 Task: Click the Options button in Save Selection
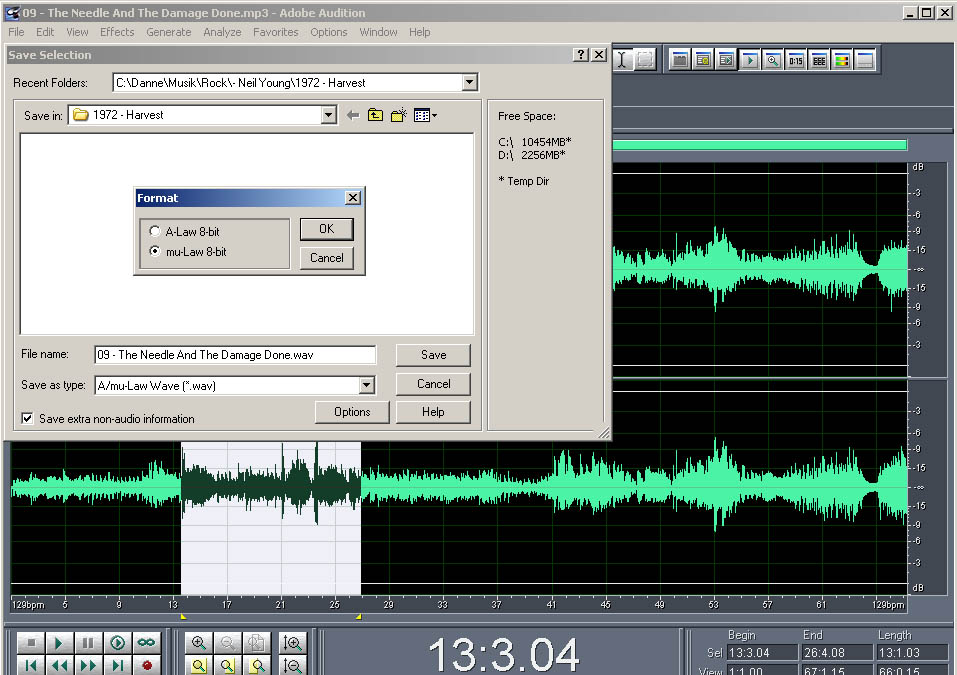[352, 412]
